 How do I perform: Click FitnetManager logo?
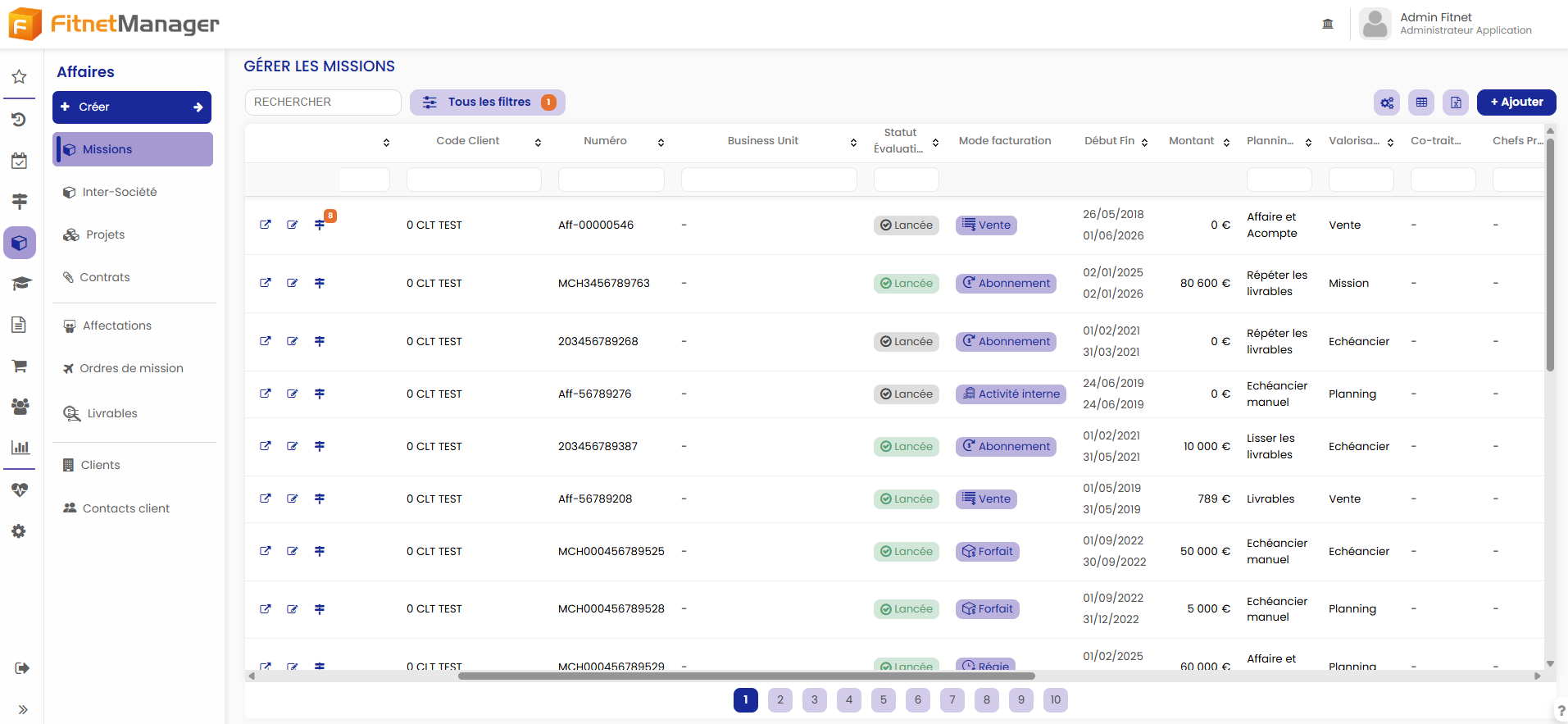click(114, 24)
